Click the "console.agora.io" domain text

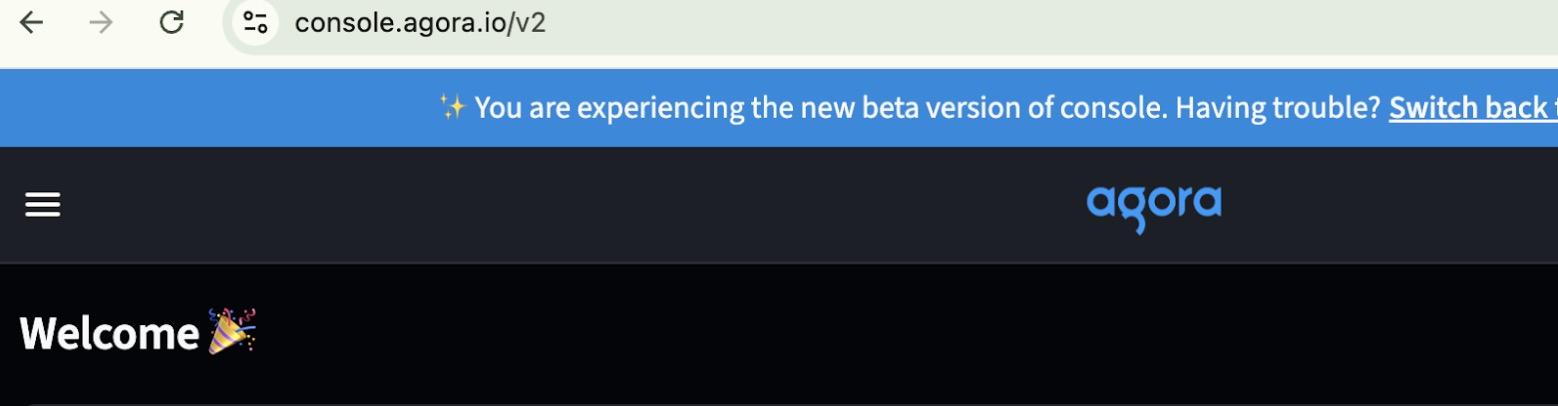pos(400,23)
